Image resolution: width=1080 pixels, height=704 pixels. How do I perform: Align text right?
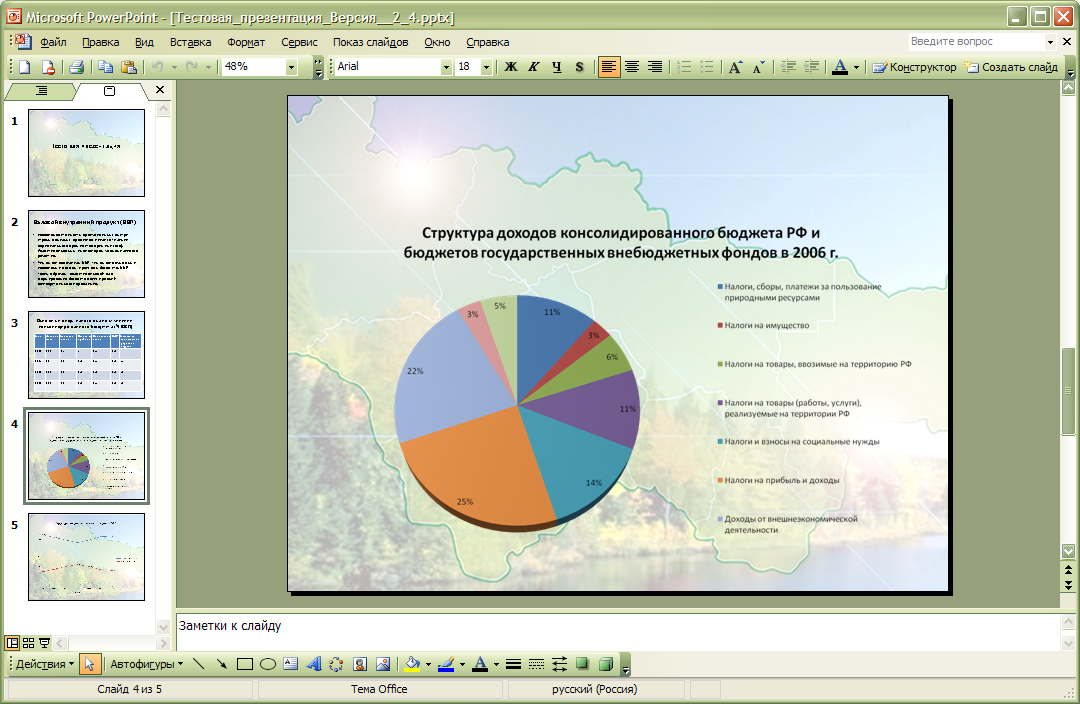tap(654, 67)
